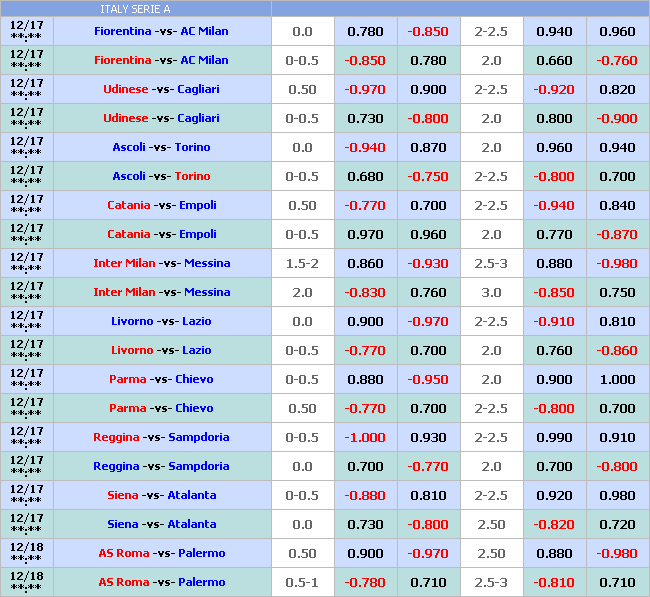This screenshot has height=597, width=650.
Task: Open AS Roma vs Palermo match with 0.5-1 handicap
Action: pyautogui.click(x=161, y=583)
